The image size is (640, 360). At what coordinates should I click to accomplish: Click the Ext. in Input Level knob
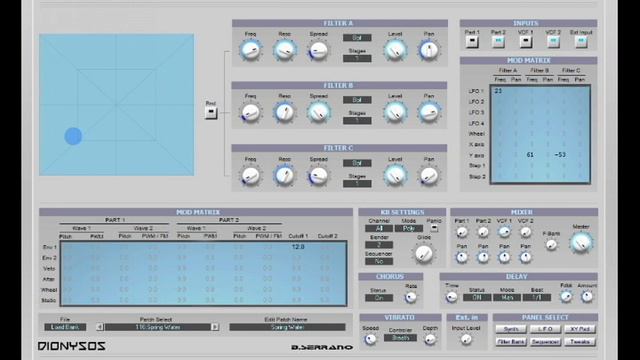466,339
